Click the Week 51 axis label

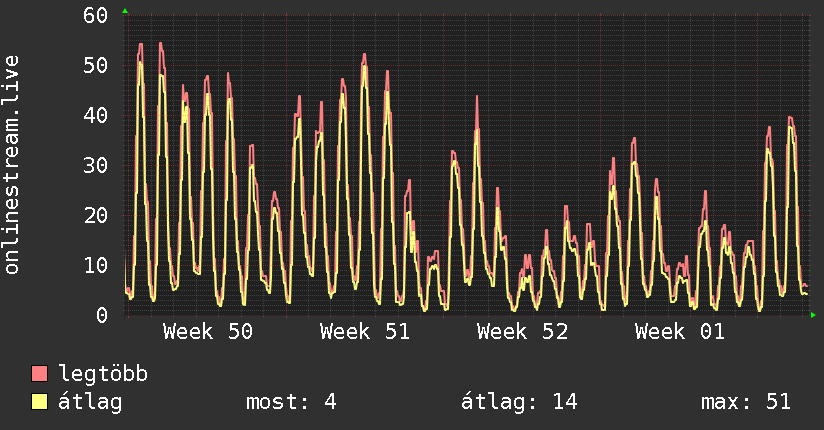tap(365, 332)
